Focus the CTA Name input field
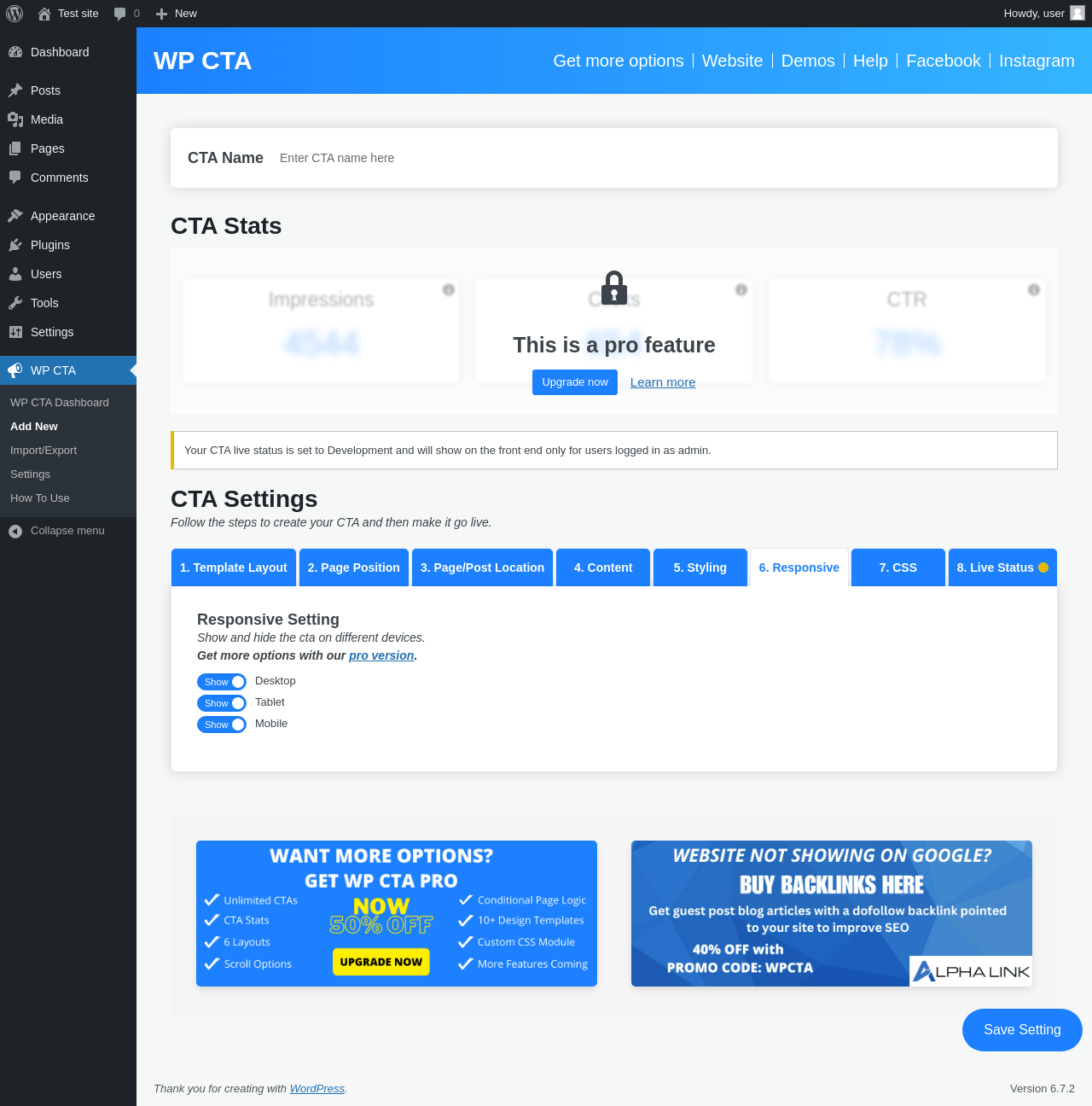Image resolution: width=1092 pixels, height=1106 pixels. tap(660, 158)
